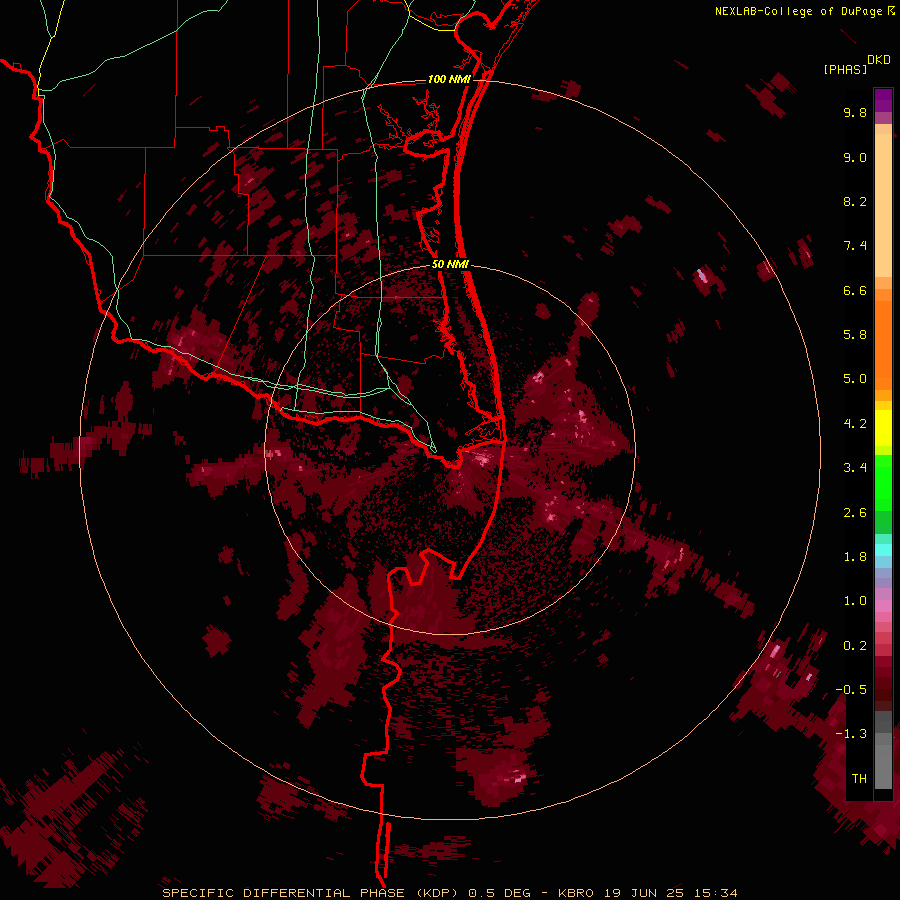Click the 1.8 value on color scale
The image size is (900, 900).
pos(855,557)
